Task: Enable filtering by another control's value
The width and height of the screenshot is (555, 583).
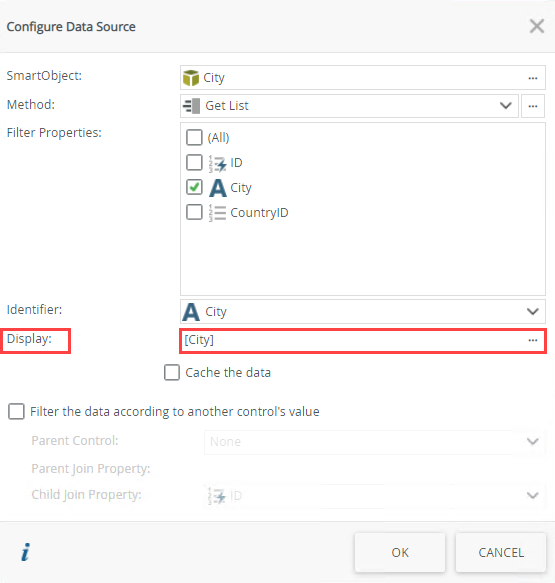Action: coord(16,412)
